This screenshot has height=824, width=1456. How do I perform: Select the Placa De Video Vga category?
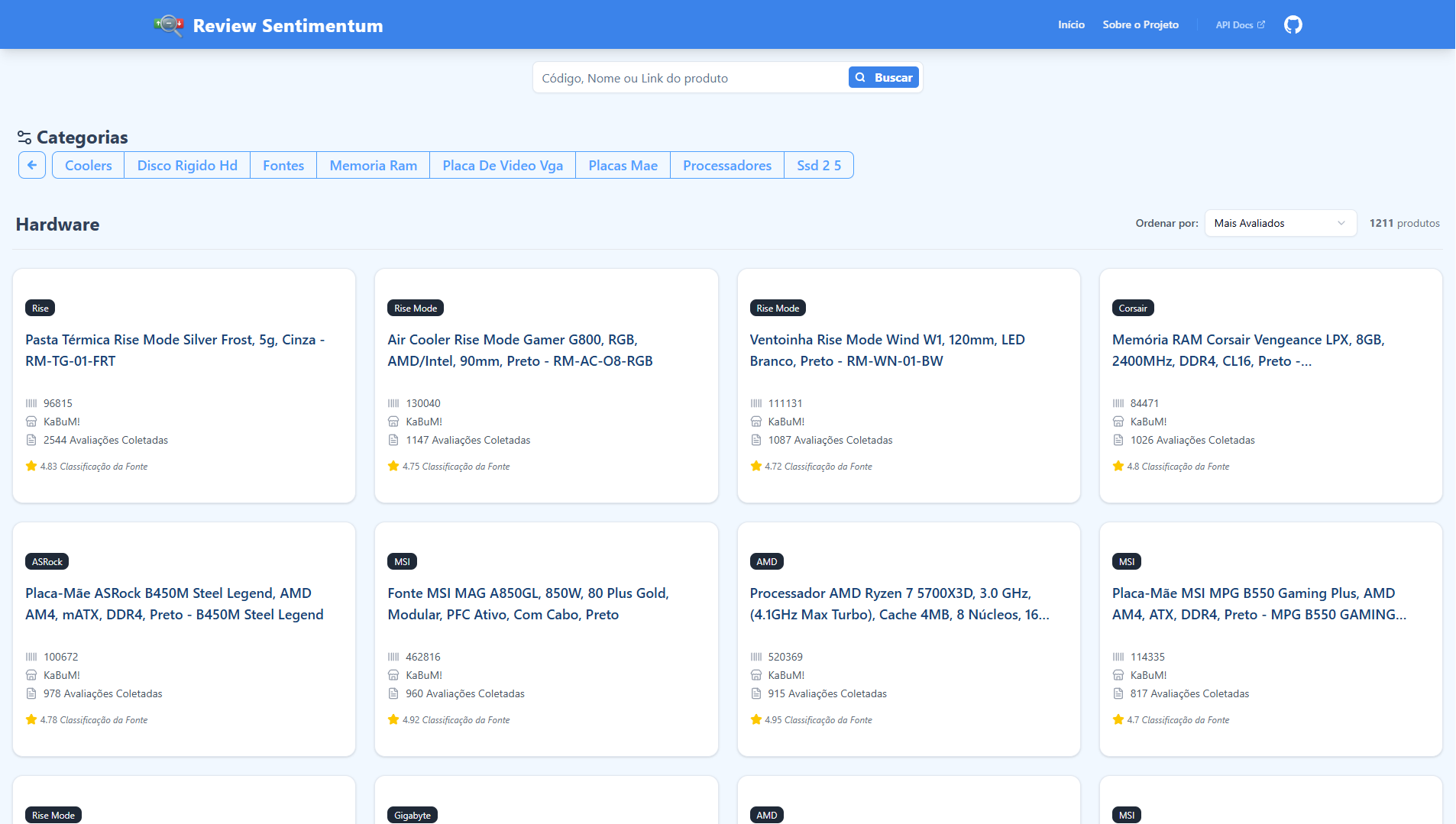(x=503, y=165)
